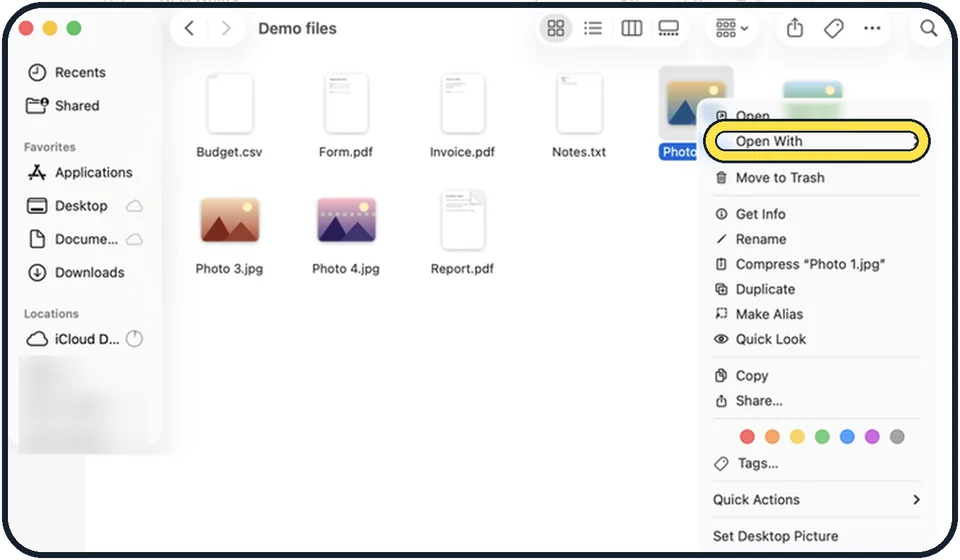Click the cloud icon next to Desktop
The image size is (960, 560).
click(134, 206)
